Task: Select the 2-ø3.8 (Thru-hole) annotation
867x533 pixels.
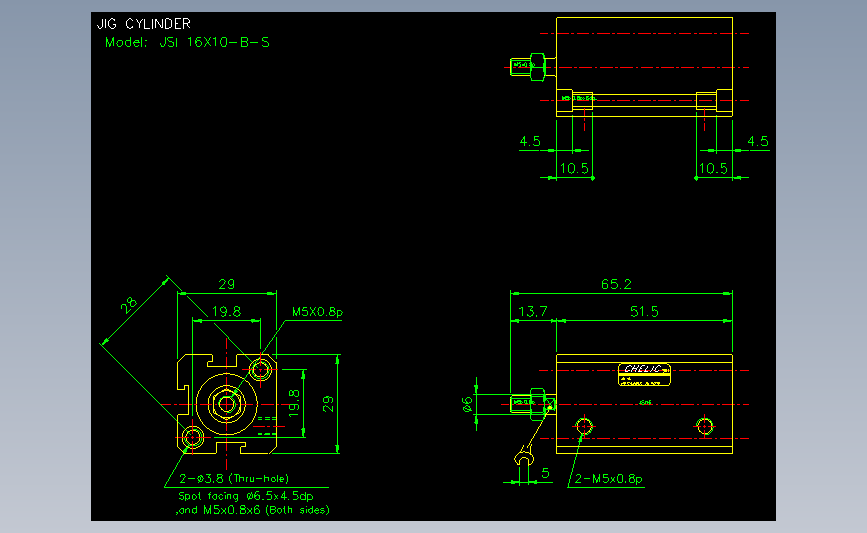Action: 234,479
